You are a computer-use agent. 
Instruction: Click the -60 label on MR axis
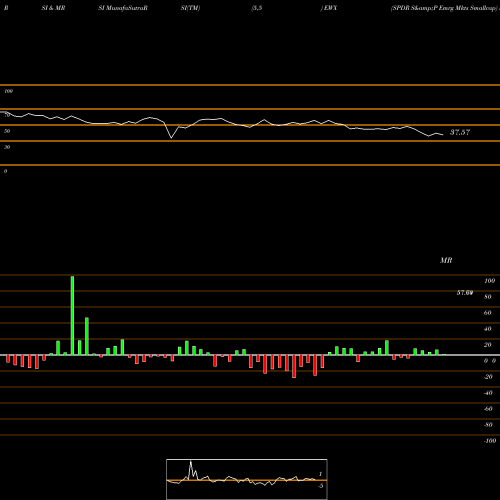pos(488,409)
